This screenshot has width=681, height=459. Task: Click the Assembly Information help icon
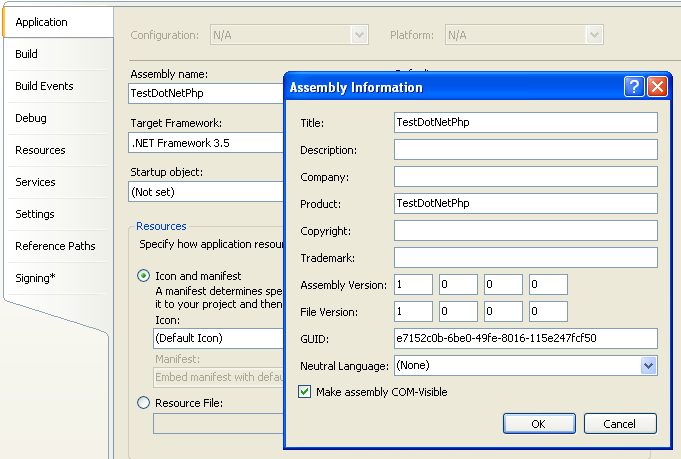[634, 87]
